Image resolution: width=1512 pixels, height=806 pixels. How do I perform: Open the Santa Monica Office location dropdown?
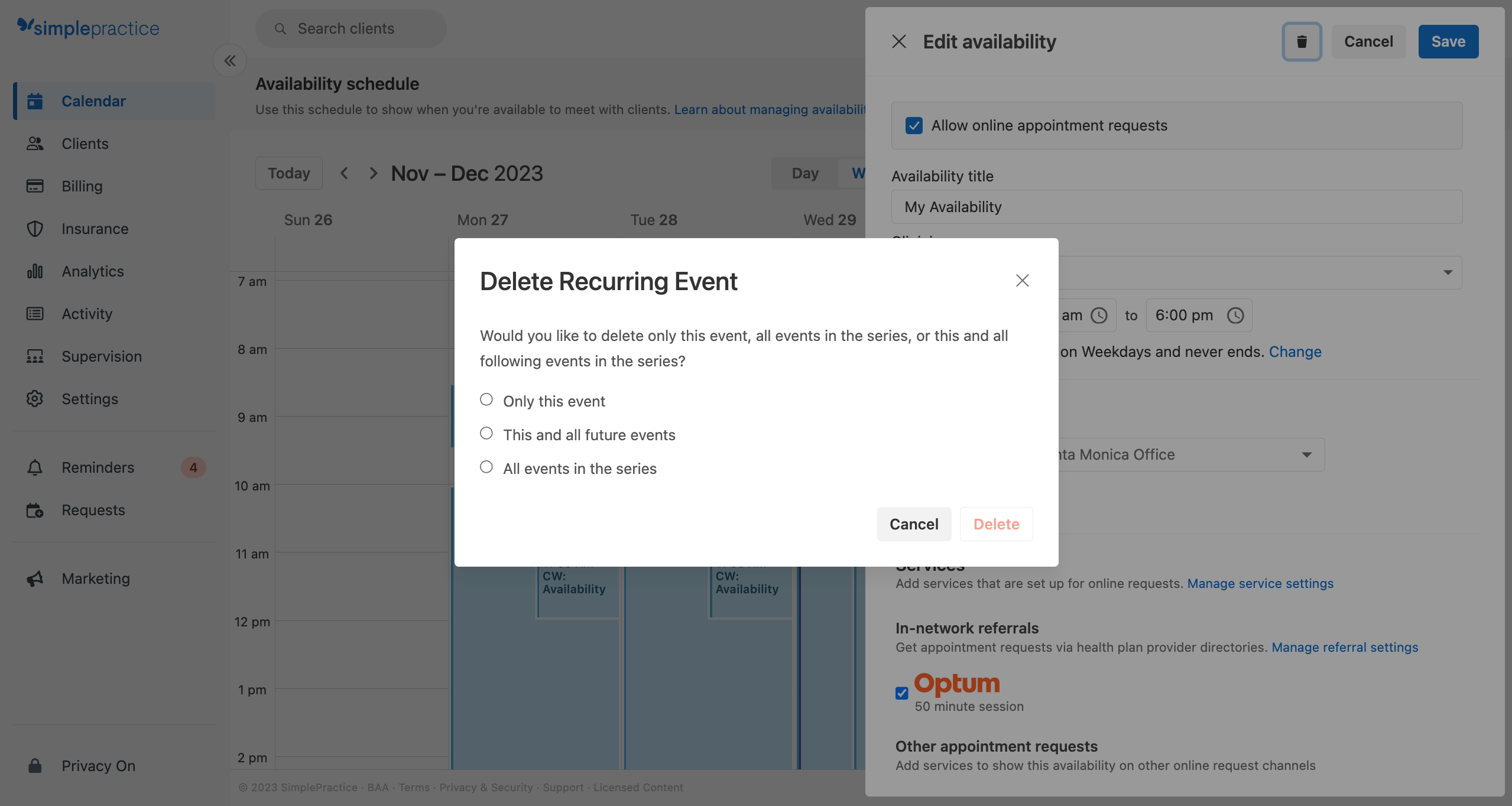pos(1307,454)
